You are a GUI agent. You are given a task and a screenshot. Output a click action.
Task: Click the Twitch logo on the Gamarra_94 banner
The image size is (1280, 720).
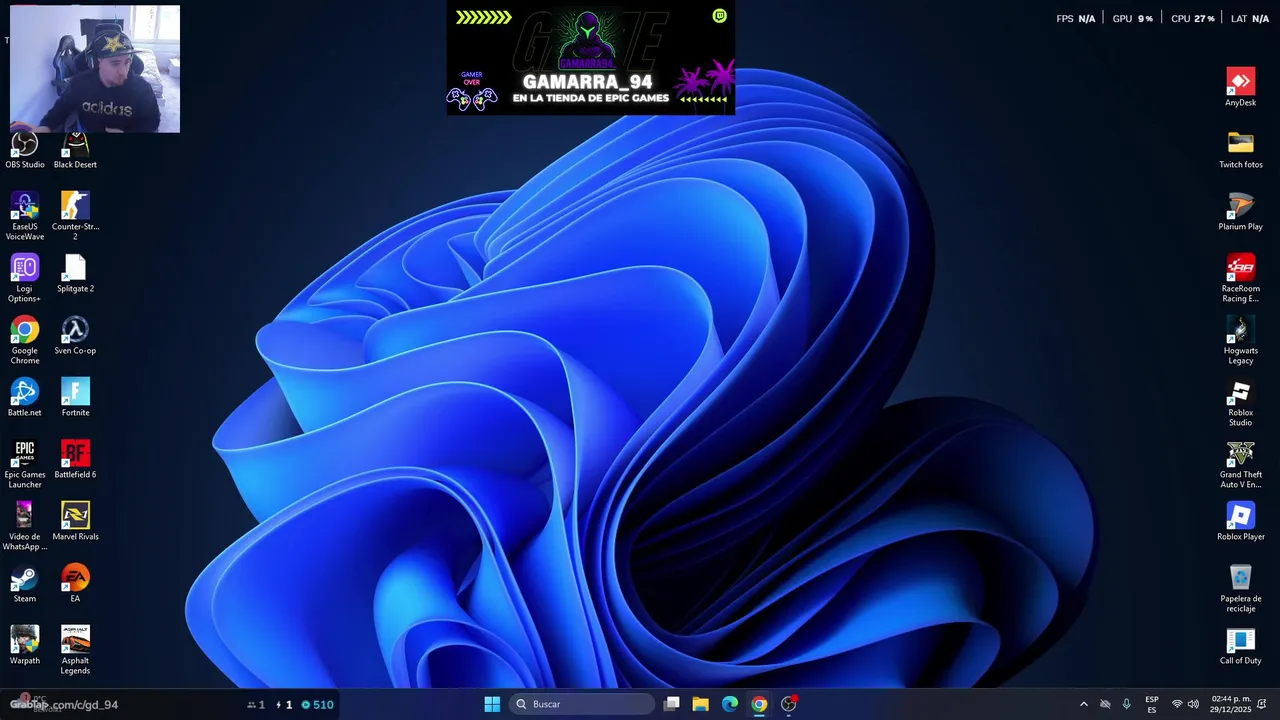click(x=719, y=15)
